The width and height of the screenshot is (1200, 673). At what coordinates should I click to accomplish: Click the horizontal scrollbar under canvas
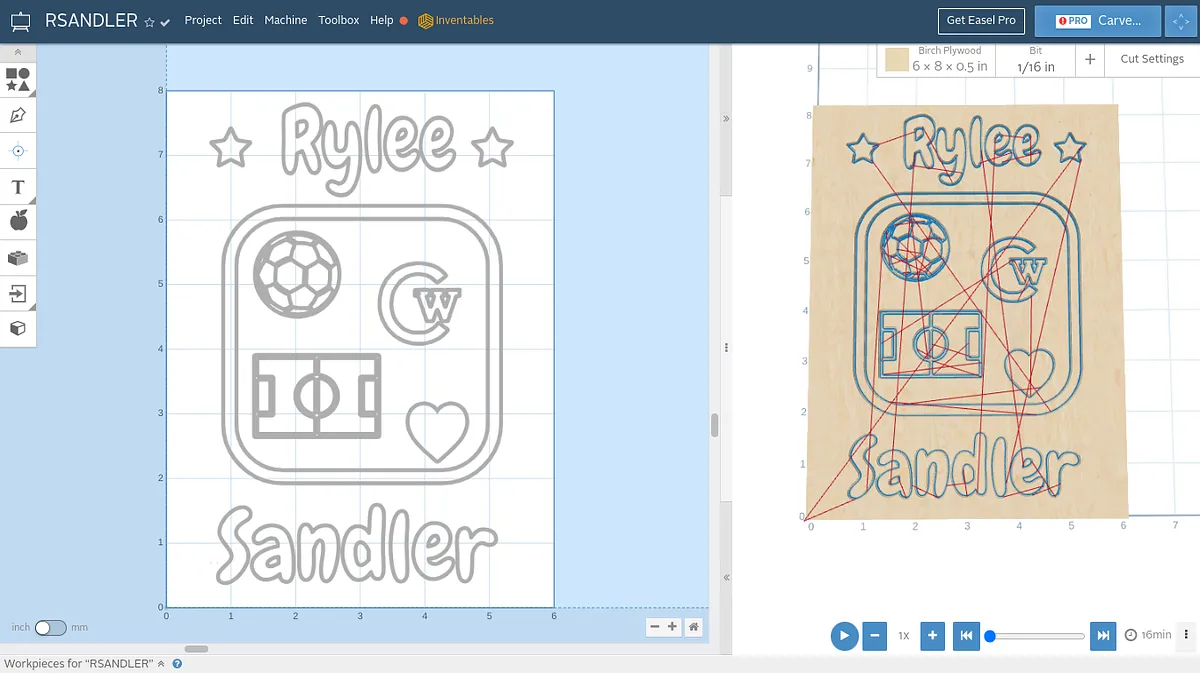tap(196, 649)
